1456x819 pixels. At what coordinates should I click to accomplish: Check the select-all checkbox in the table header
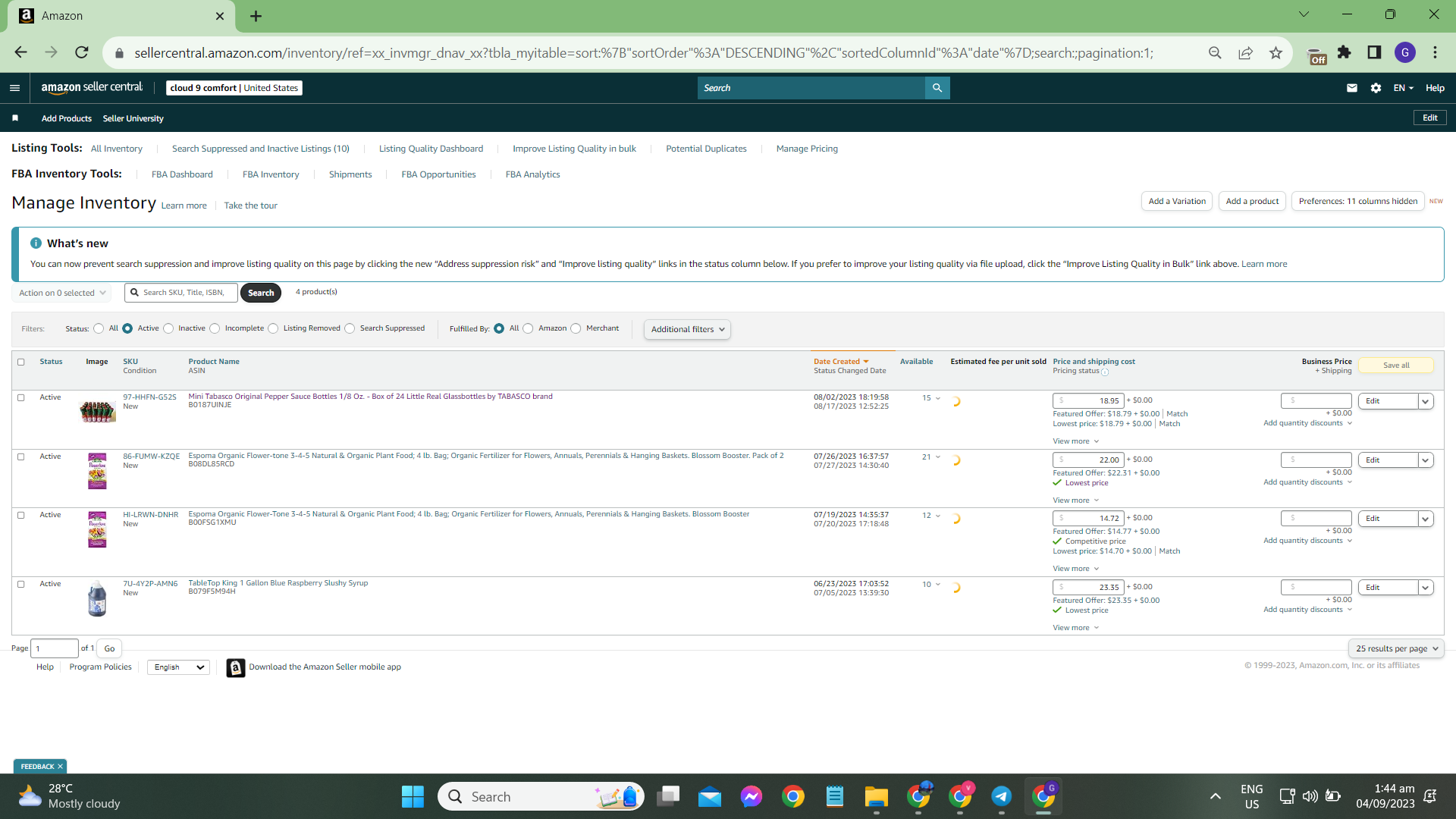[x=21, y=362]
